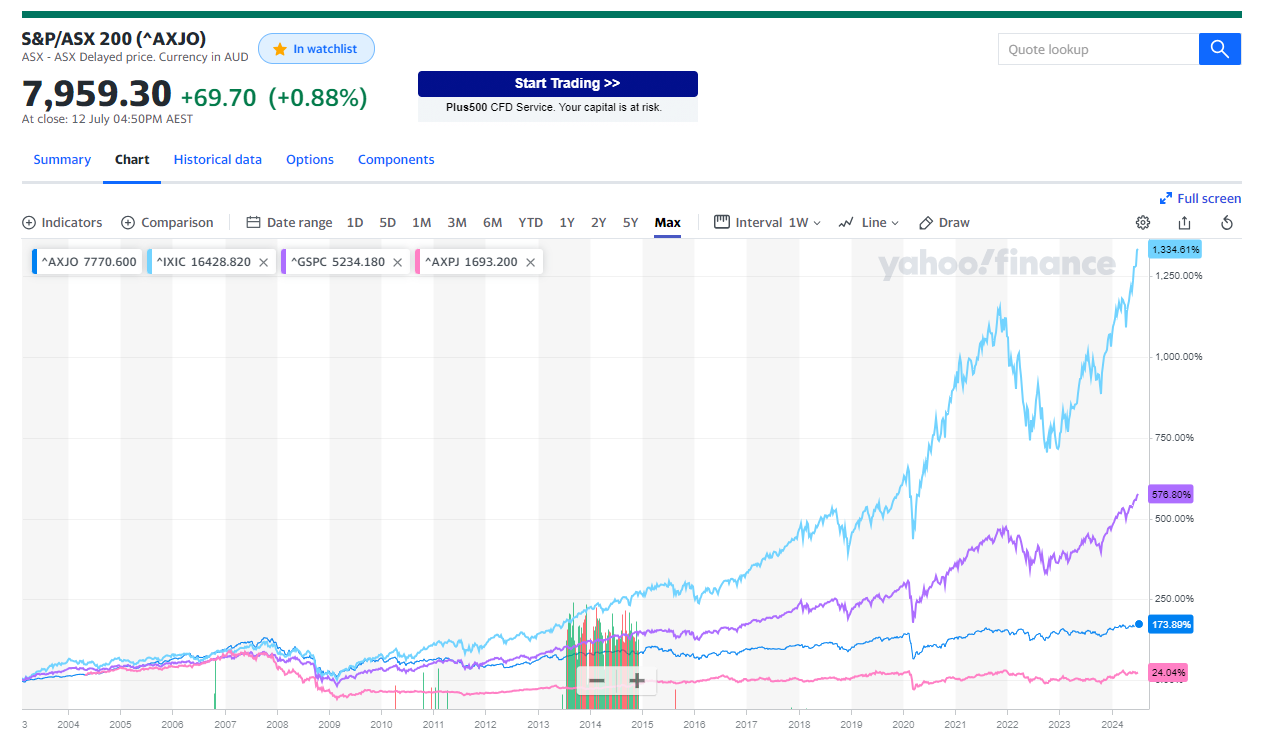Viewport: 1261px width, 744px height.
Task: Expand the Line chart type dropdown
Action: click(x=869, y=223)
